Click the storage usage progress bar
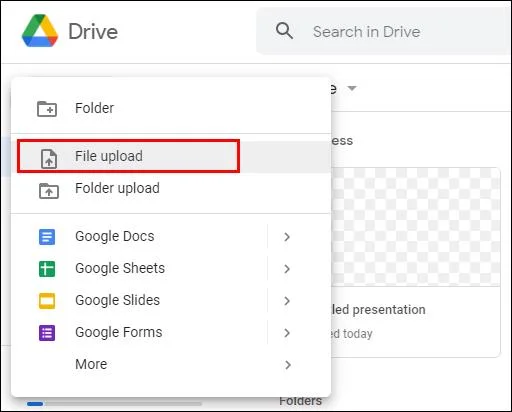The width and height of the screenshot is (512, 412). (x=114, y=404)
